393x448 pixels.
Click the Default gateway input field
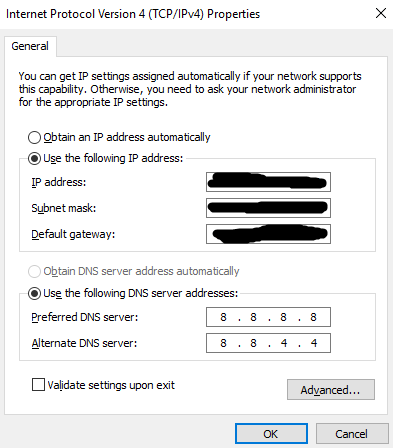[268, 234]
